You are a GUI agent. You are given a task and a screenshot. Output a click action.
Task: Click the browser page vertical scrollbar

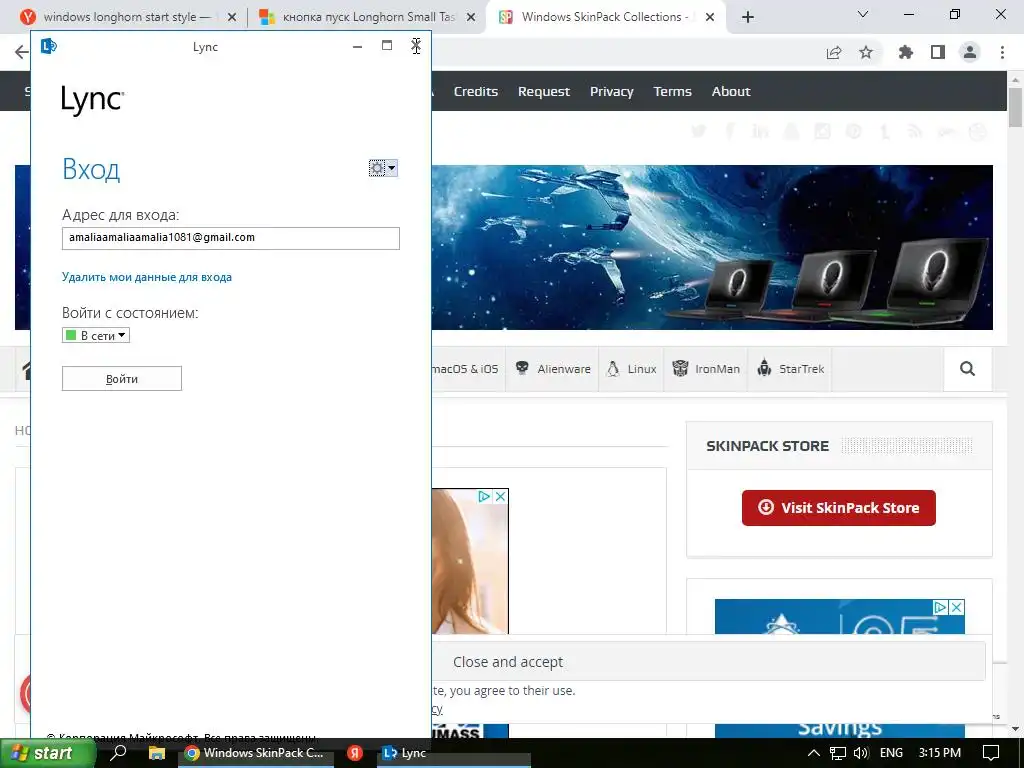tap(1016, 108)
